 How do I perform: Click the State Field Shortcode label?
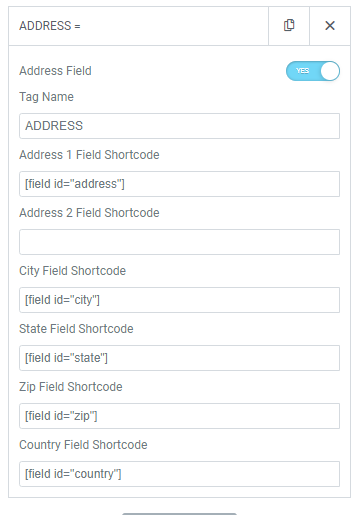[76, 329]
